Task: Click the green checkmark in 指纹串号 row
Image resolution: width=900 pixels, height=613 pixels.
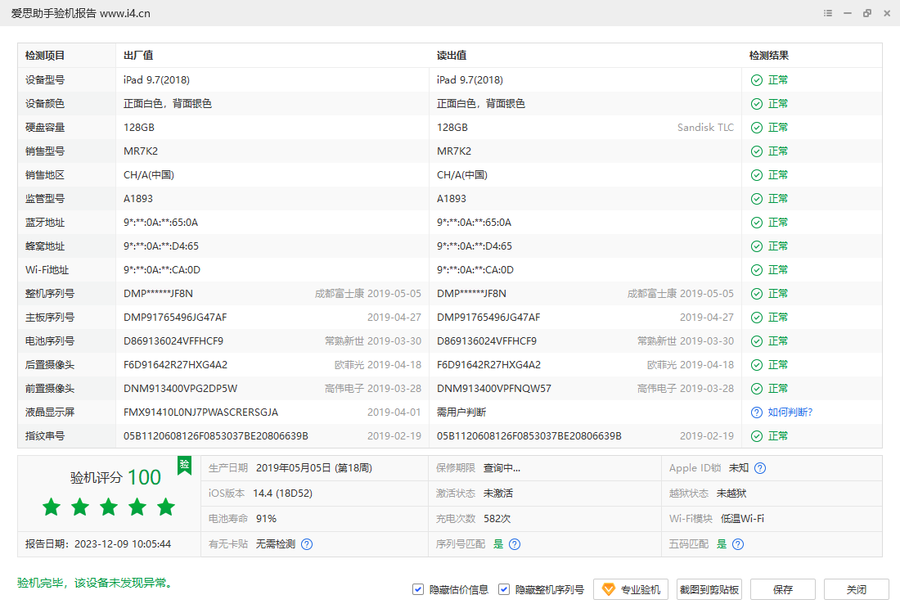Action: (x=757, y=436)
